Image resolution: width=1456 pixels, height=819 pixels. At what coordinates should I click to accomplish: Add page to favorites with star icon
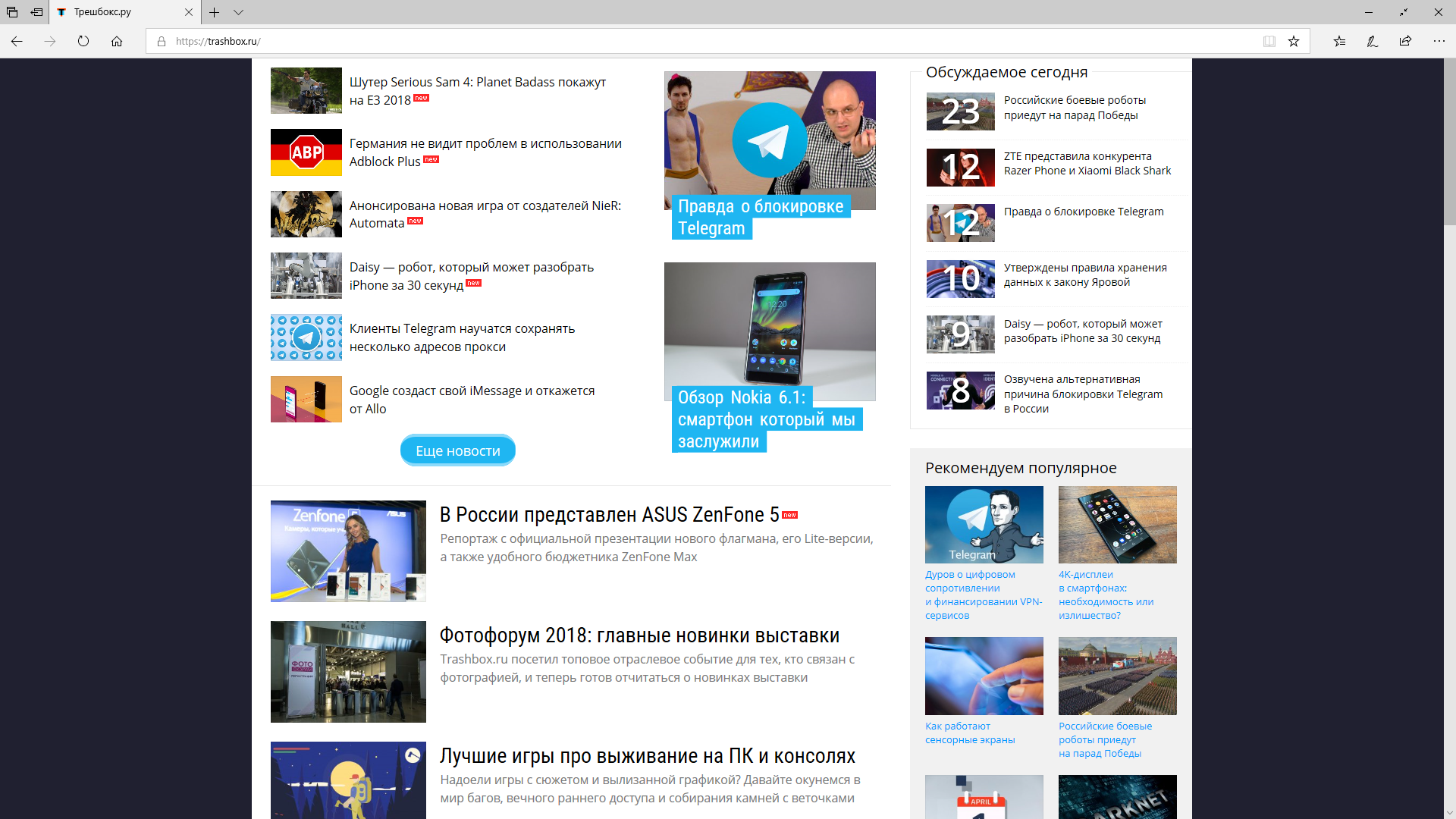click(x=1294, y=41)
